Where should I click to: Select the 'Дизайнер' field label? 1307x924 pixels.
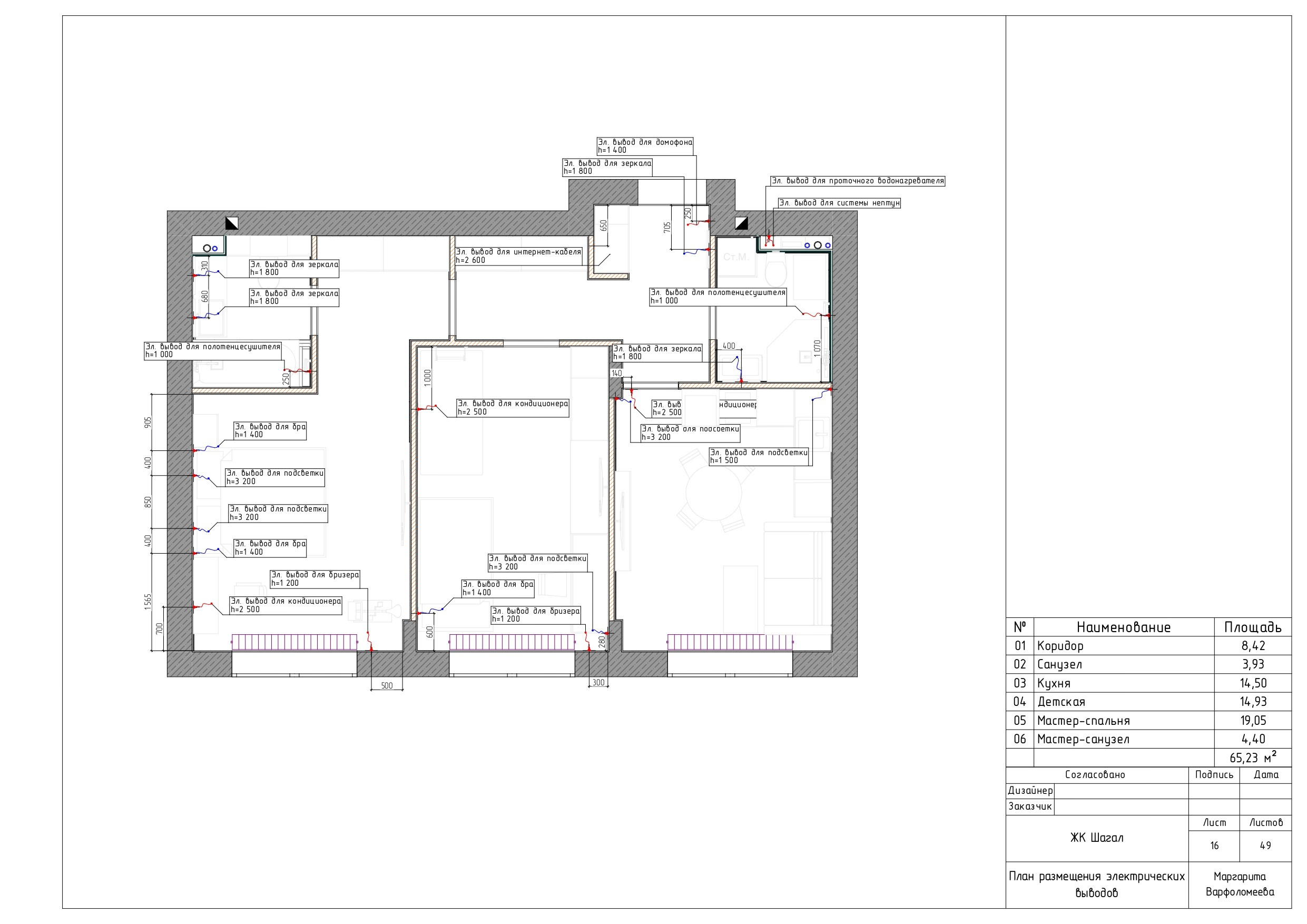1030,791
